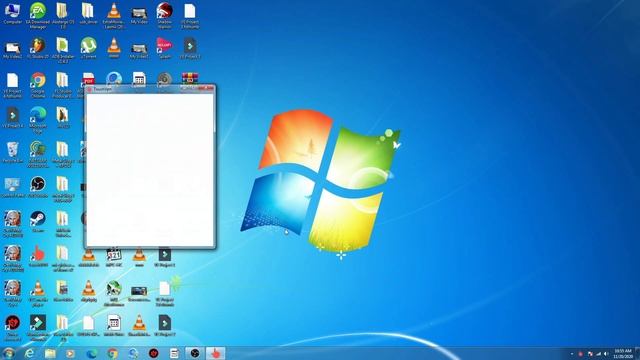Click the active TouchVPN taskbar button
640x360 pixels.
click(216, 353)
